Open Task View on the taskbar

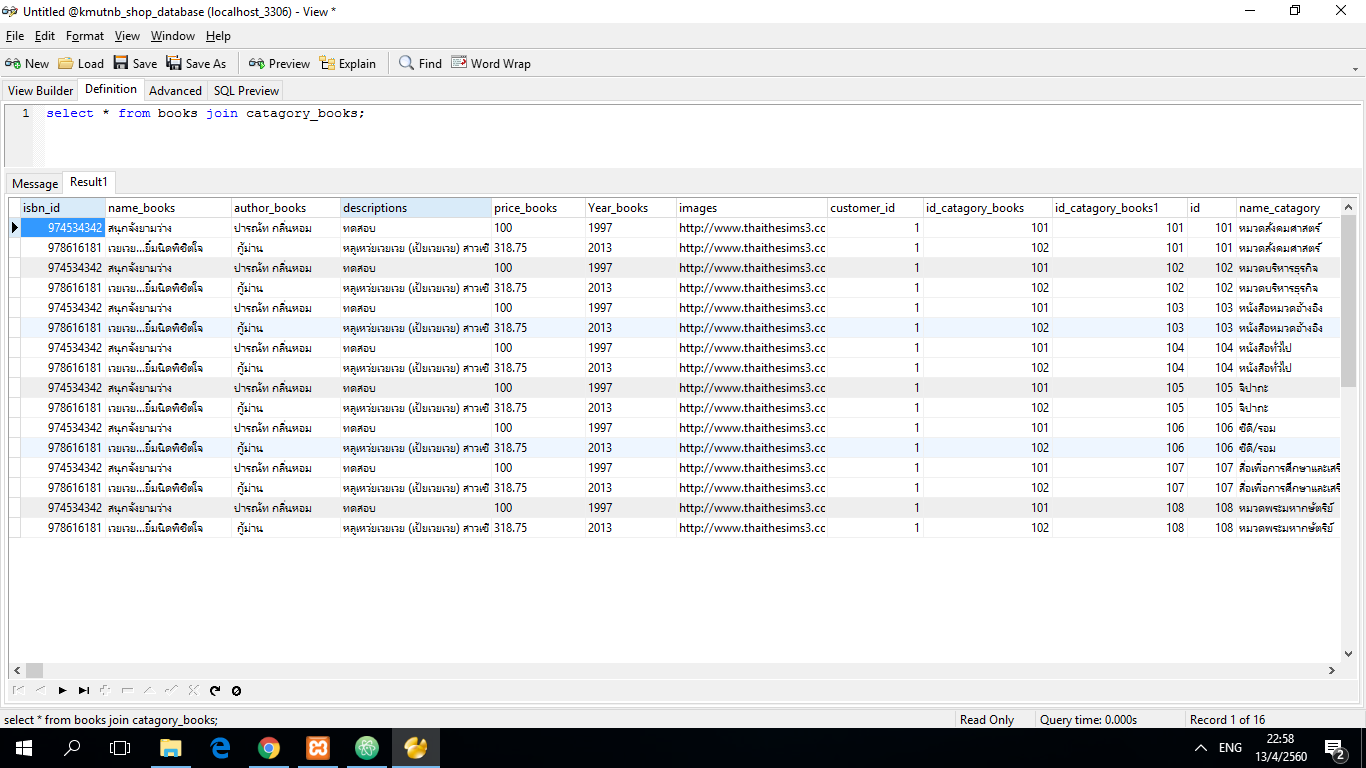[120, 748]
